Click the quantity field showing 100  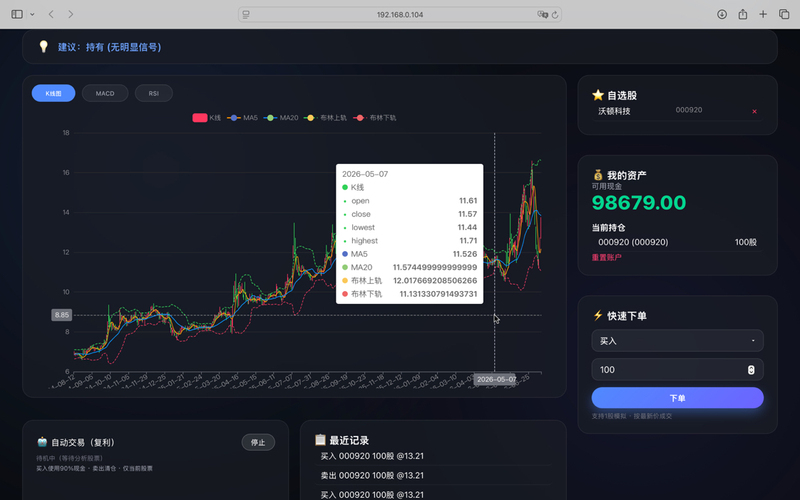678,370
